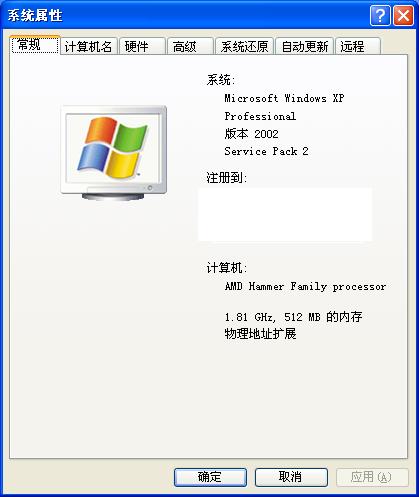Click the blank 注册到 information area
Viewport: 419px width, 497px height.
pyautogui.click(x=285, y=214)
